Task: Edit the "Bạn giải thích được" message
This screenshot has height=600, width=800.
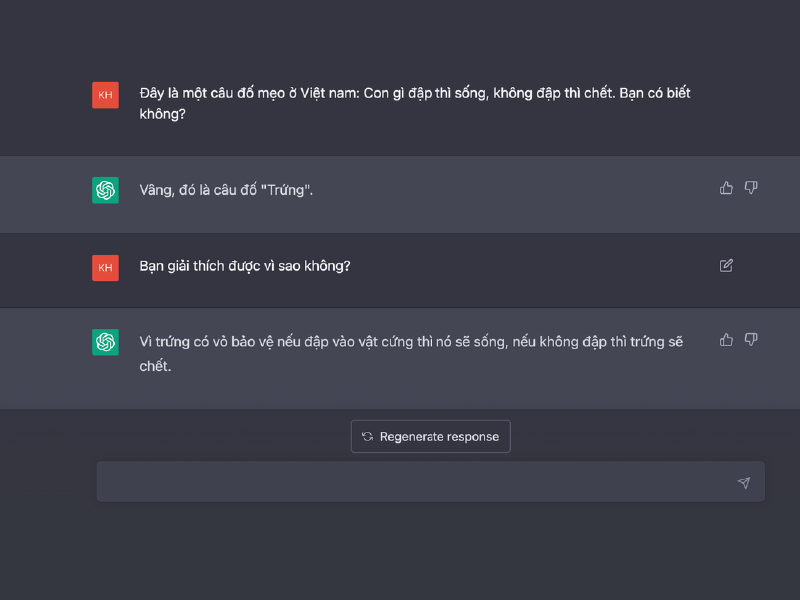Action: (726, 265)
